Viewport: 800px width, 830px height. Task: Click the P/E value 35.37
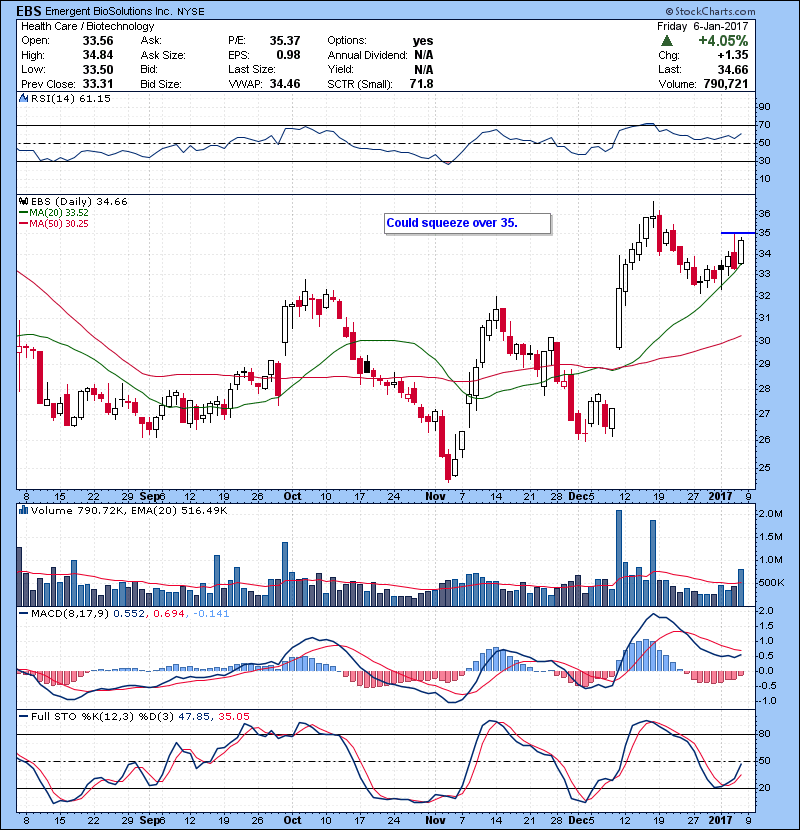click(285, 41)
